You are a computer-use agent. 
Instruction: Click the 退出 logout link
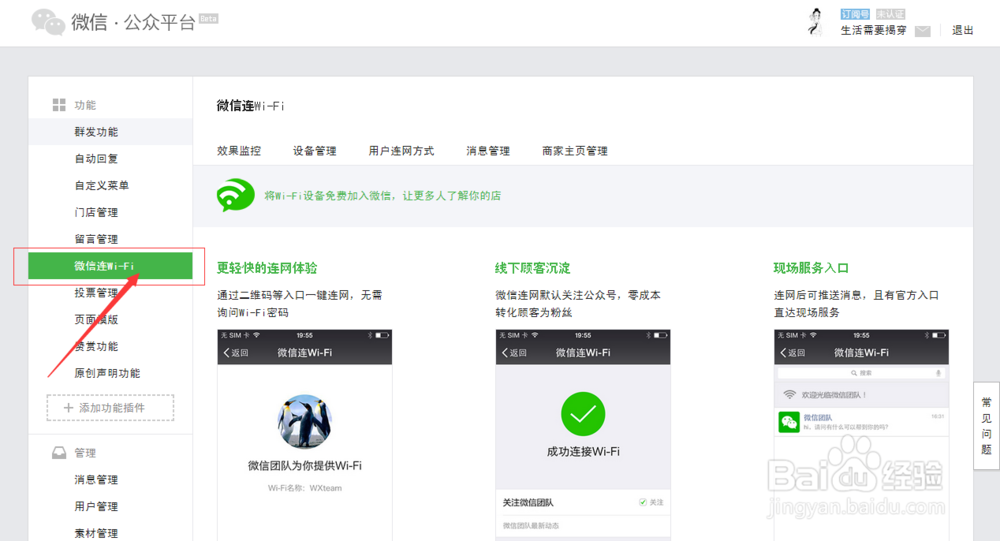[x=962, y=30]
